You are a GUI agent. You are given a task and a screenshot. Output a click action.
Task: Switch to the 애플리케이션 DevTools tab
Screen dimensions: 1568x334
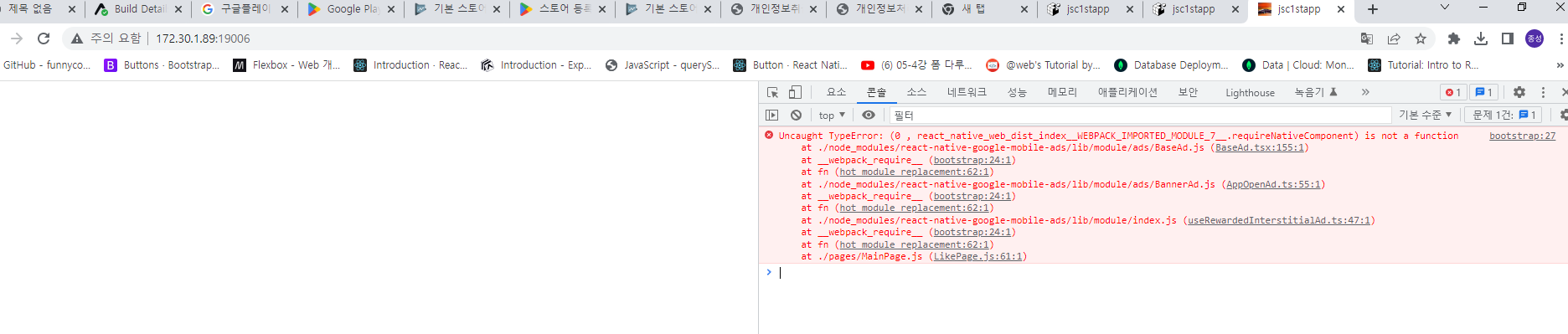point(1127,92)
